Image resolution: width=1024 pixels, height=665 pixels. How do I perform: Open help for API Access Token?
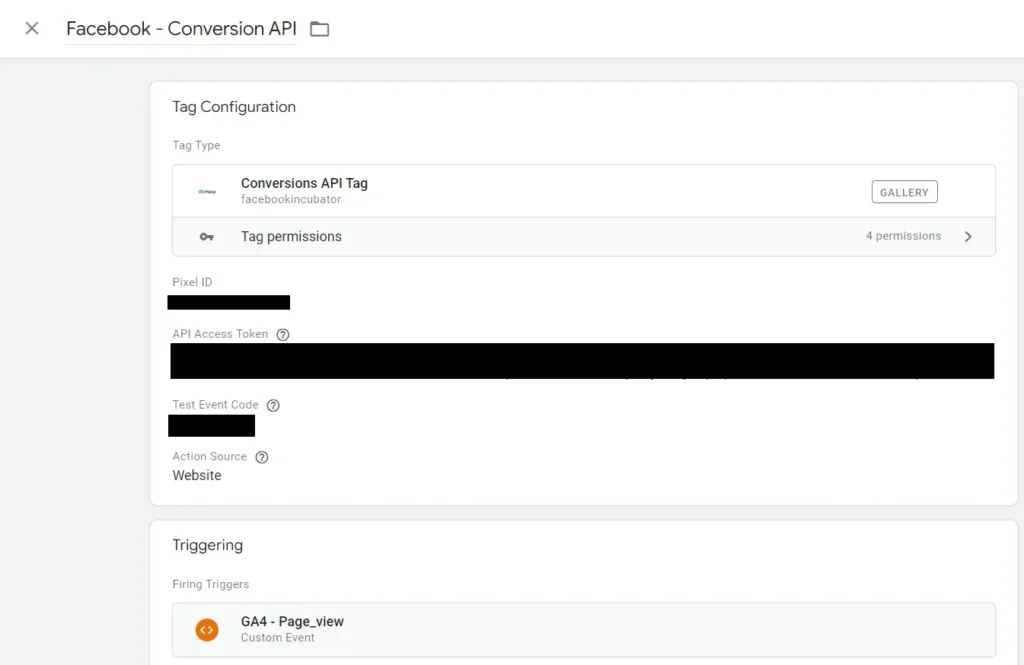[283, 335]
